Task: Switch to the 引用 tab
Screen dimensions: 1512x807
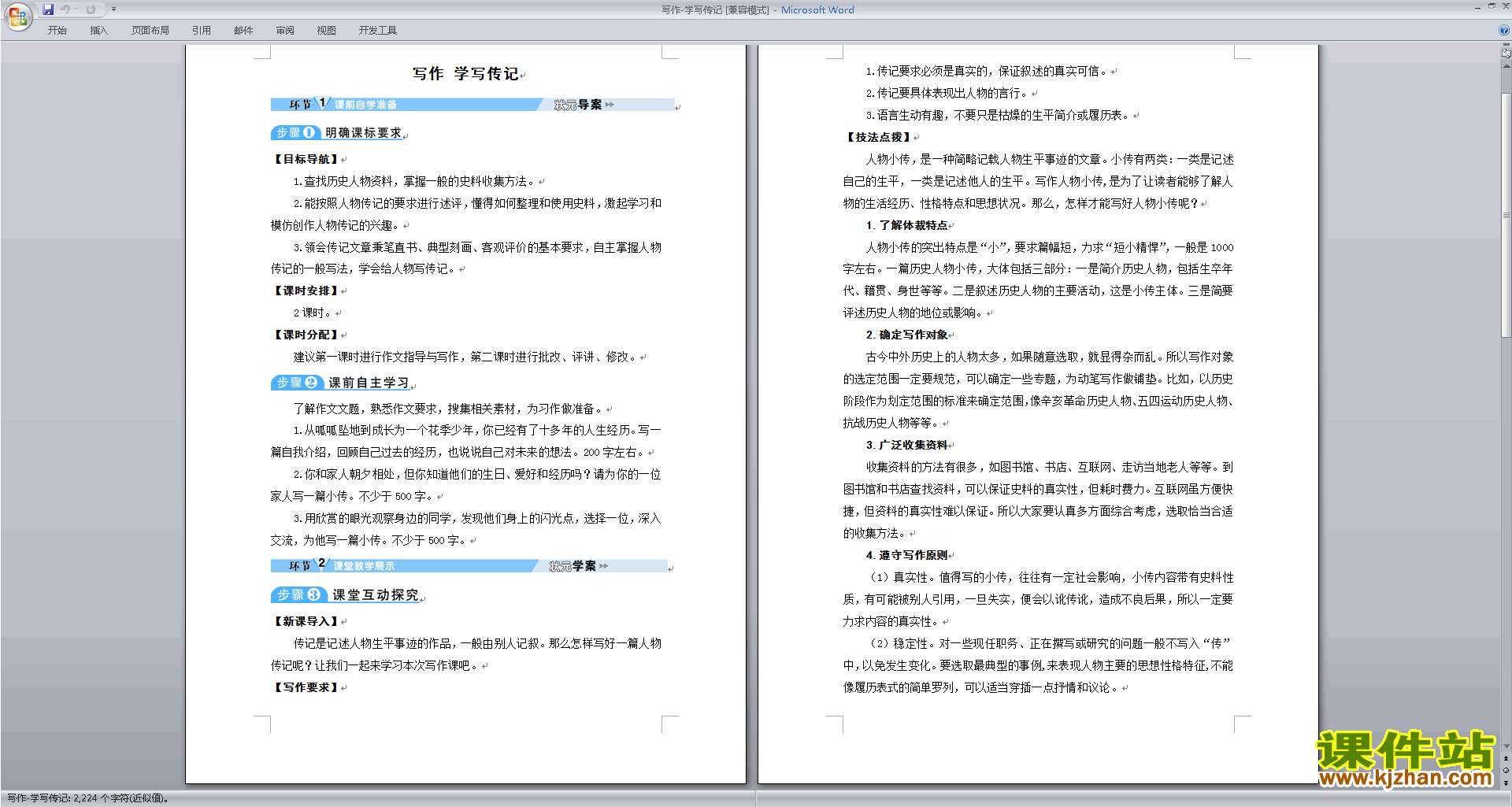Action: pos(202,31)
